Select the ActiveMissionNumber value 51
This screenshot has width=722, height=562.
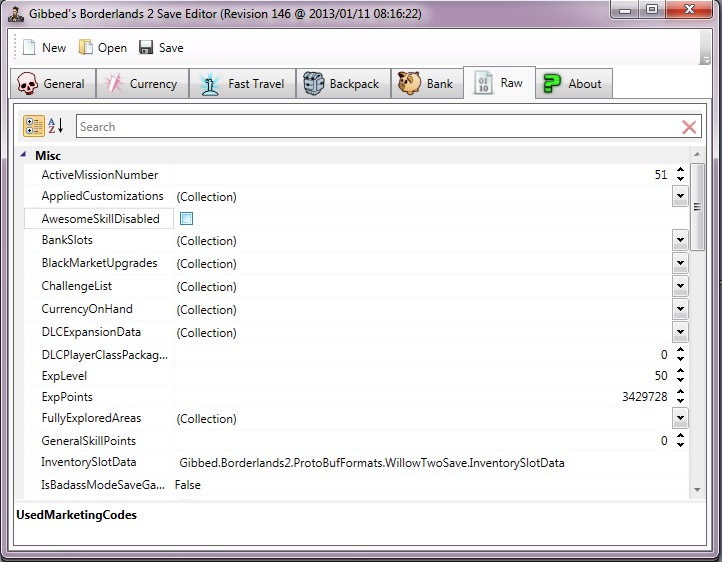coord(661,174)
